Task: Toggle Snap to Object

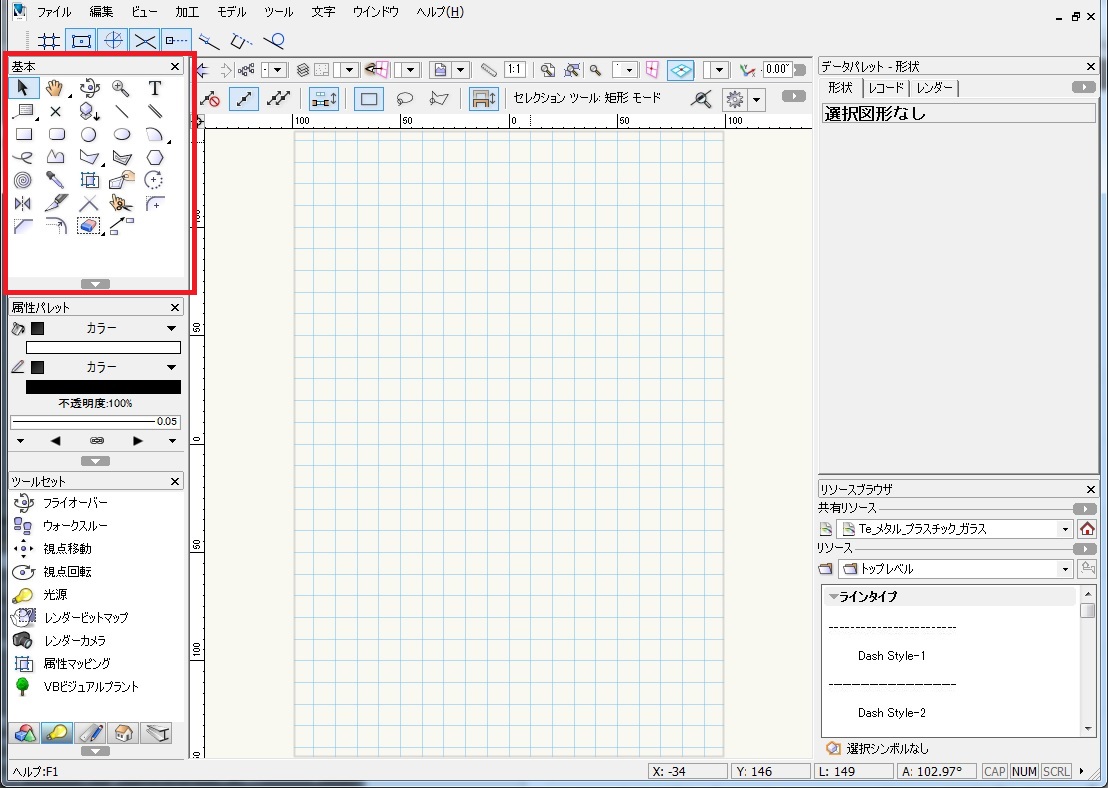Action: pyautogui.click(x=81, y=41)
